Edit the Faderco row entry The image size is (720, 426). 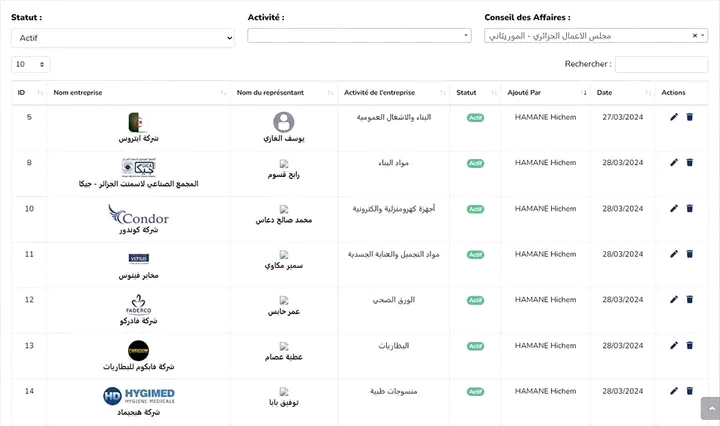pyautogui.click(x=674, y=299)
